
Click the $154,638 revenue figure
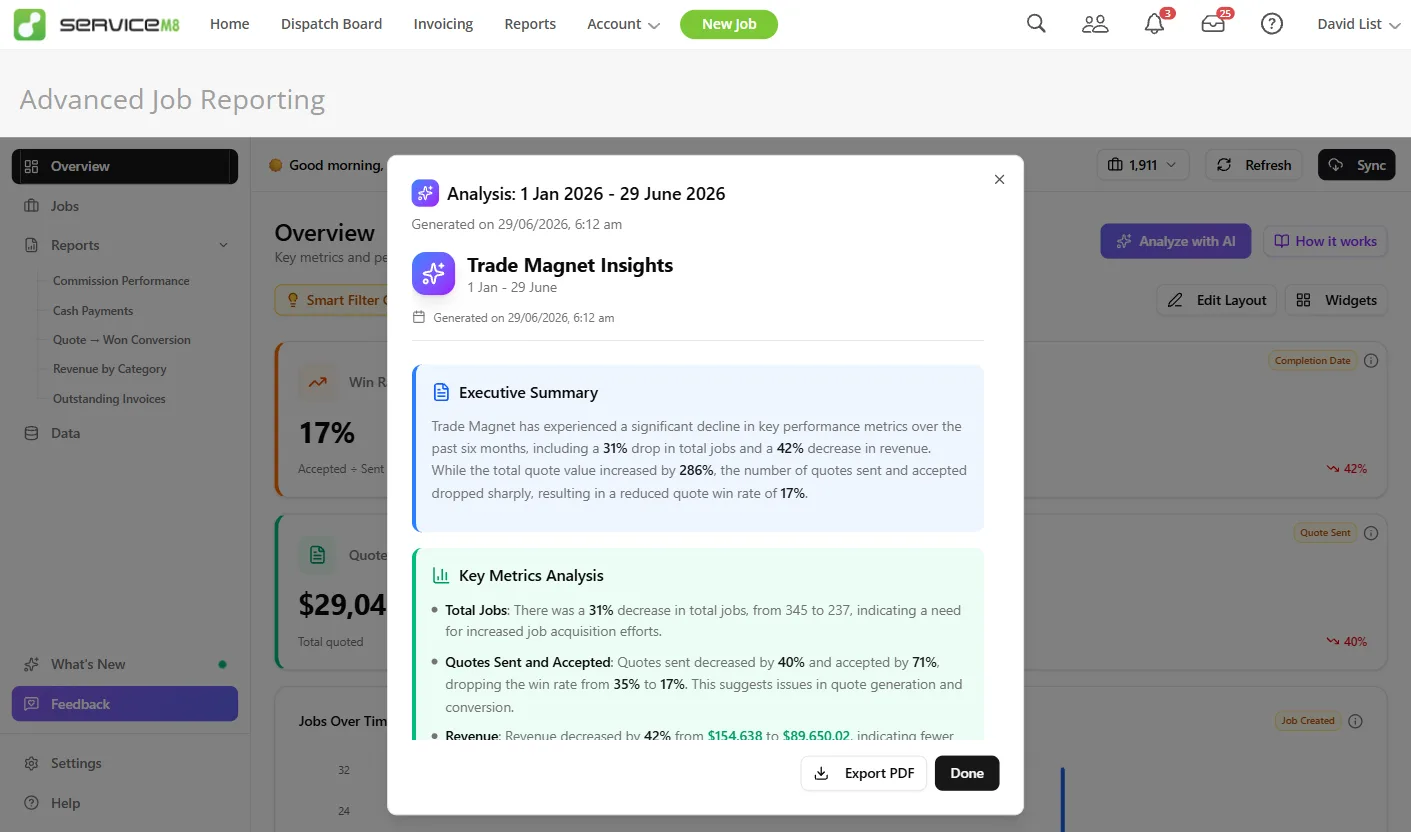click(x=735, y=736)
